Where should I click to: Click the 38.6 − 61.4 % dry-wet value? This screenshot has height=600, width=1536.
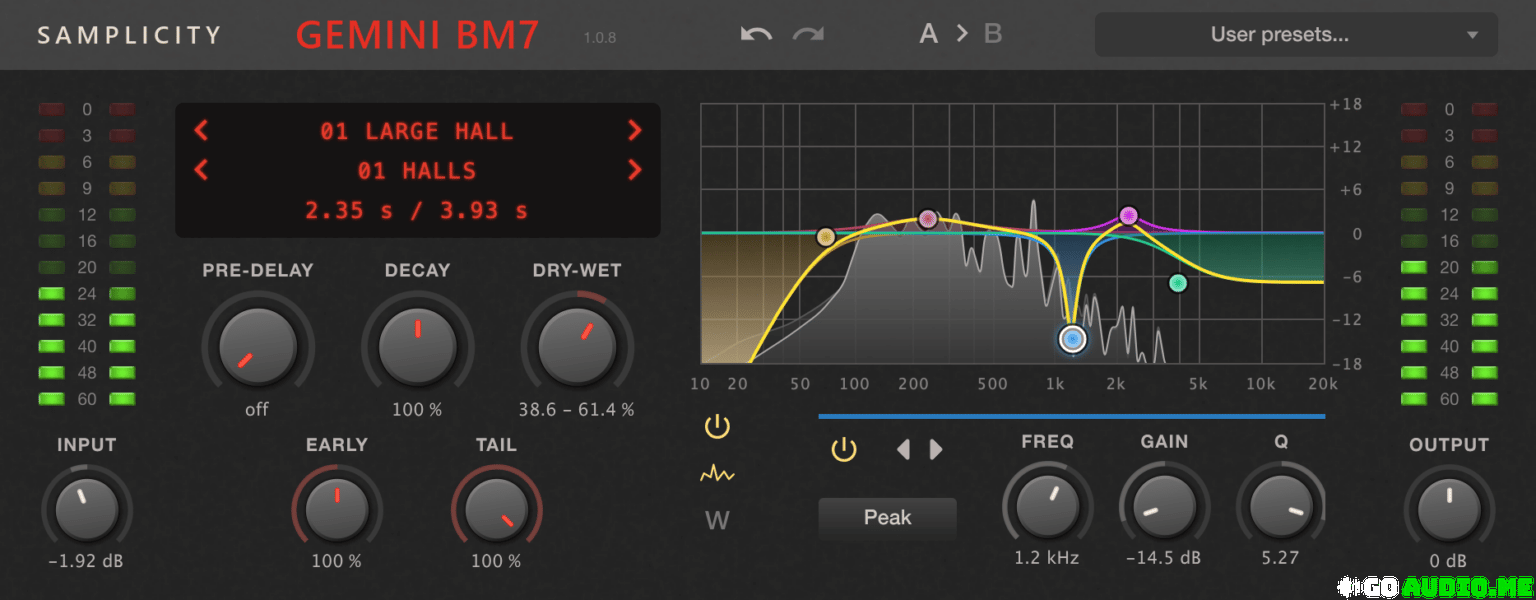576,409
